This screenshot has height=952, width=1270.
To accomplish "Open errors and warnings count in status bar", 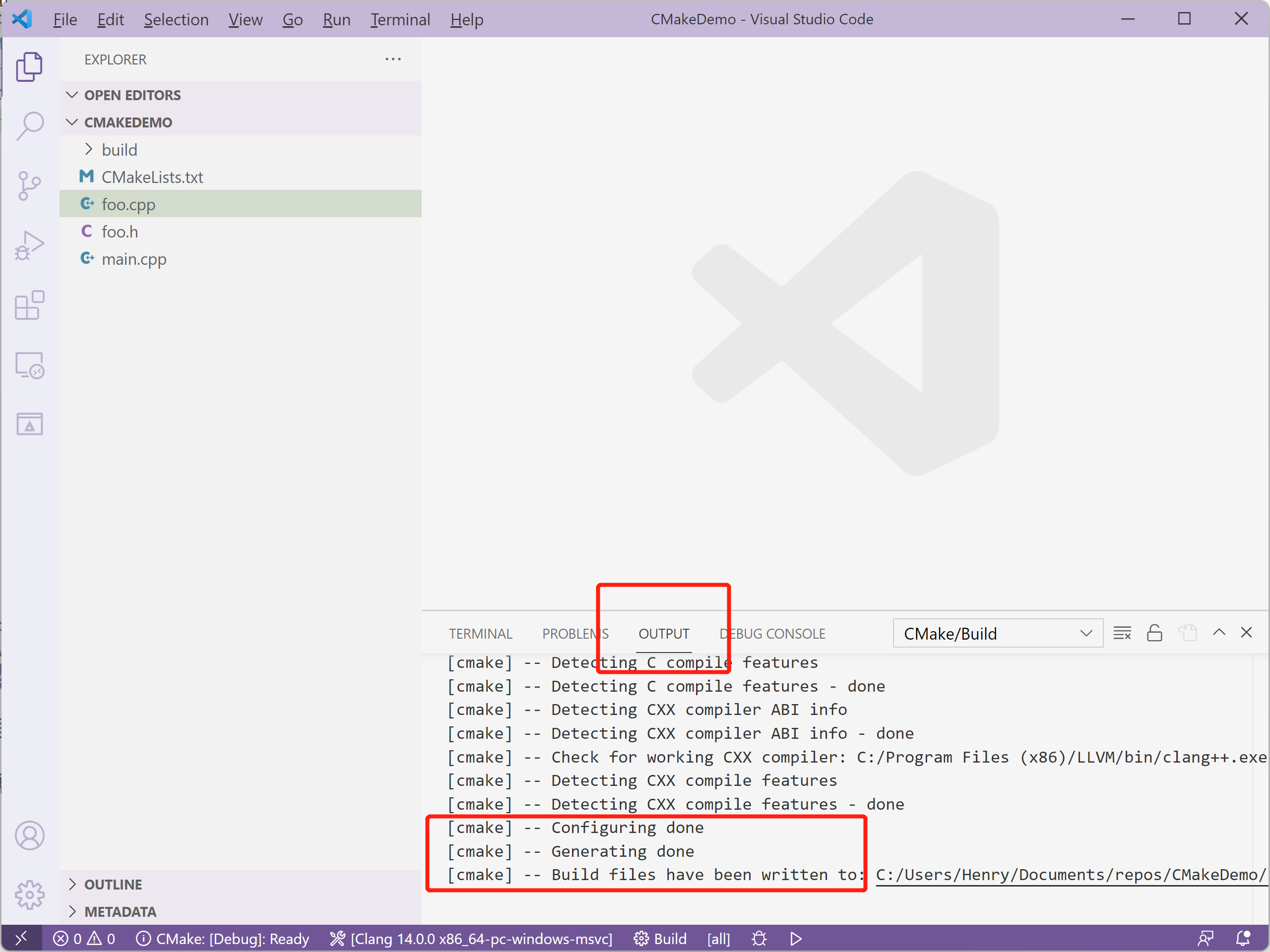I will (84, 939).
